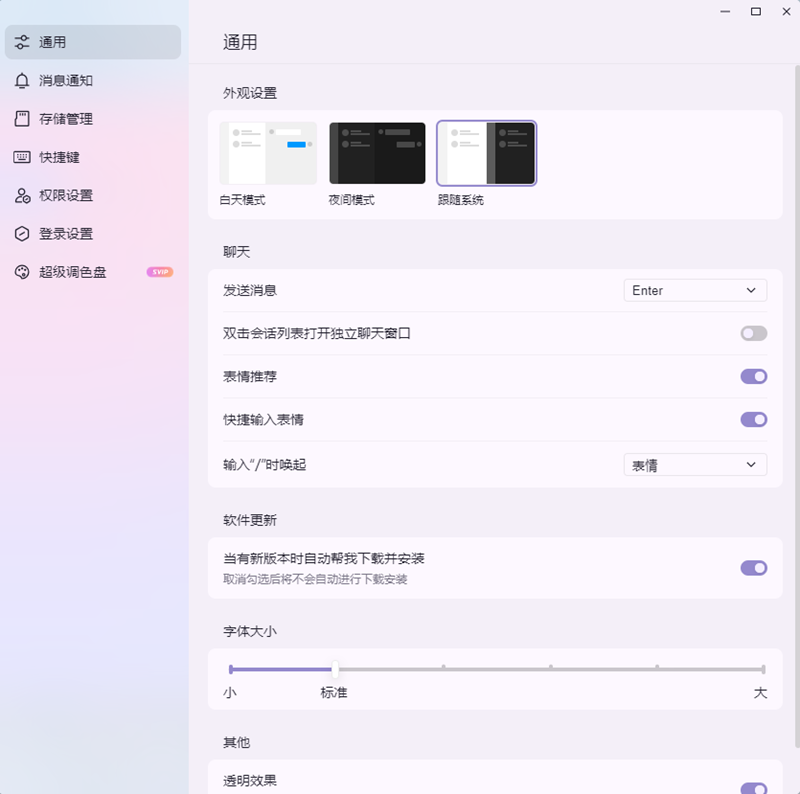This screenshot has height=794, width=800.
Task: Close the settings window
Action: point(786,11)
